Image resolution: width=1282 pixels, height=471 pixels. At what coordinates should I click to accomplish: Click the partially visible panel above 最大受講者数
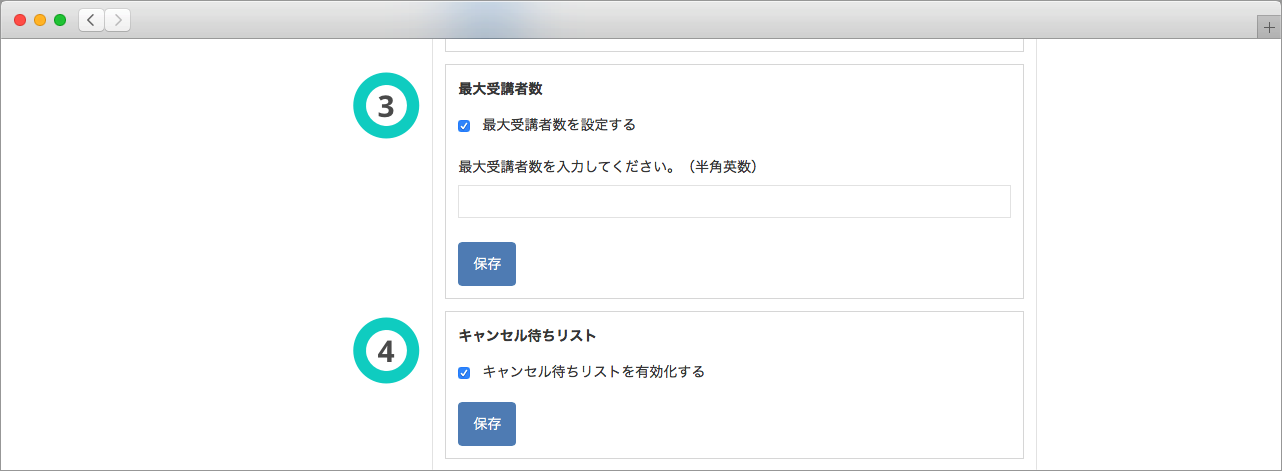tap(734, 45)
